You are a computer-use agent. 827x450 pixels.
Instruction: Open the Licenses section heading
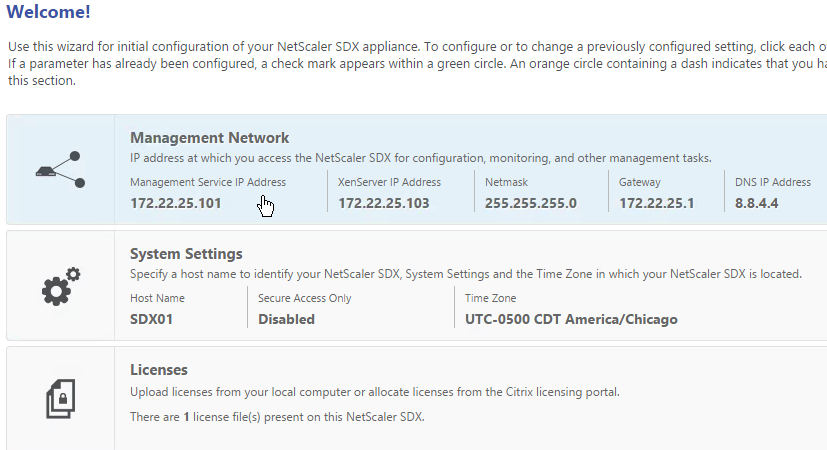pos(159,370)
